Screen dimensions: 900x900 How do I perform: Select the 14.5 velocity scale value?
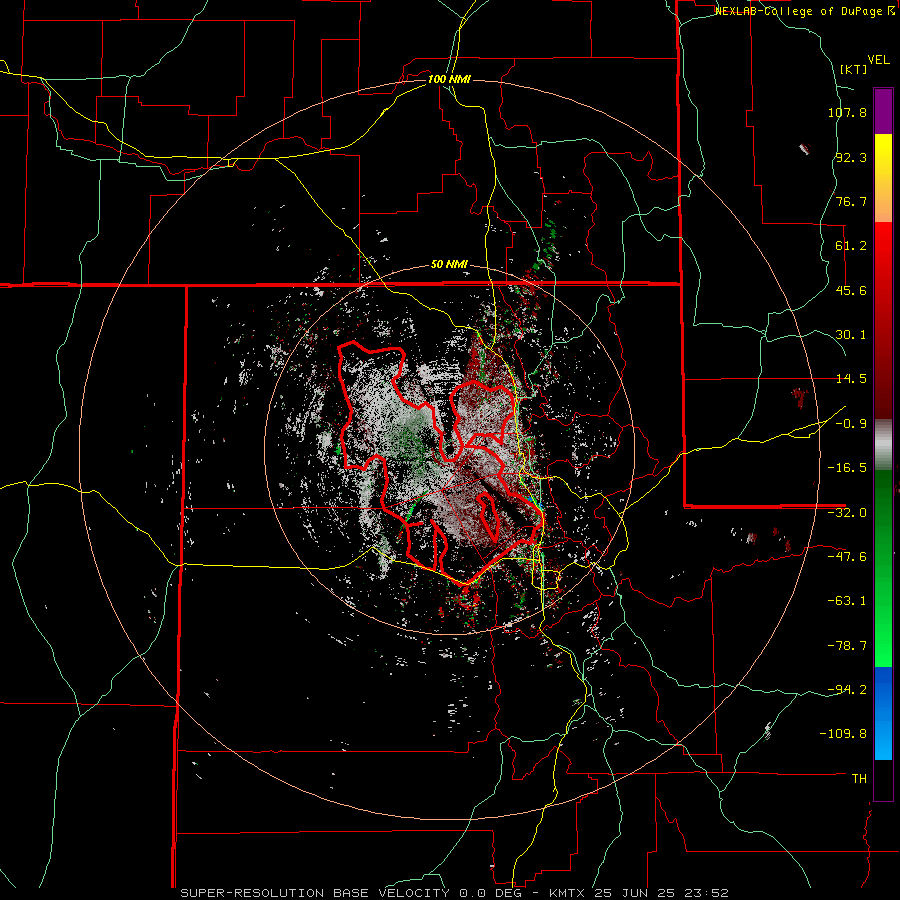(x=851, y=379)
